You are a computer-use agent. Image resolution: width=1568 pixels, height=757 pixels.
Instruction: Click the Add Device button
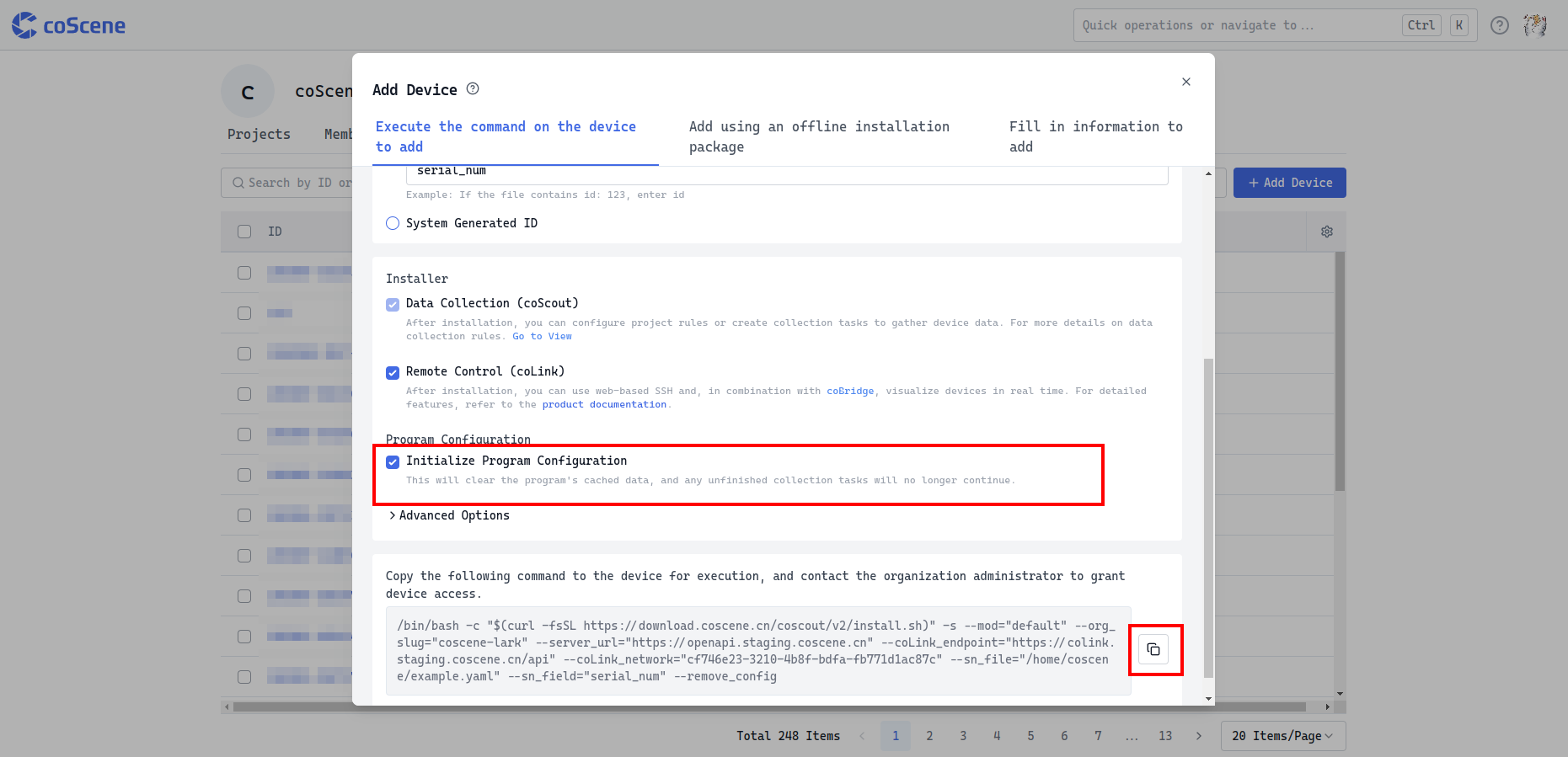point(1289,183)
